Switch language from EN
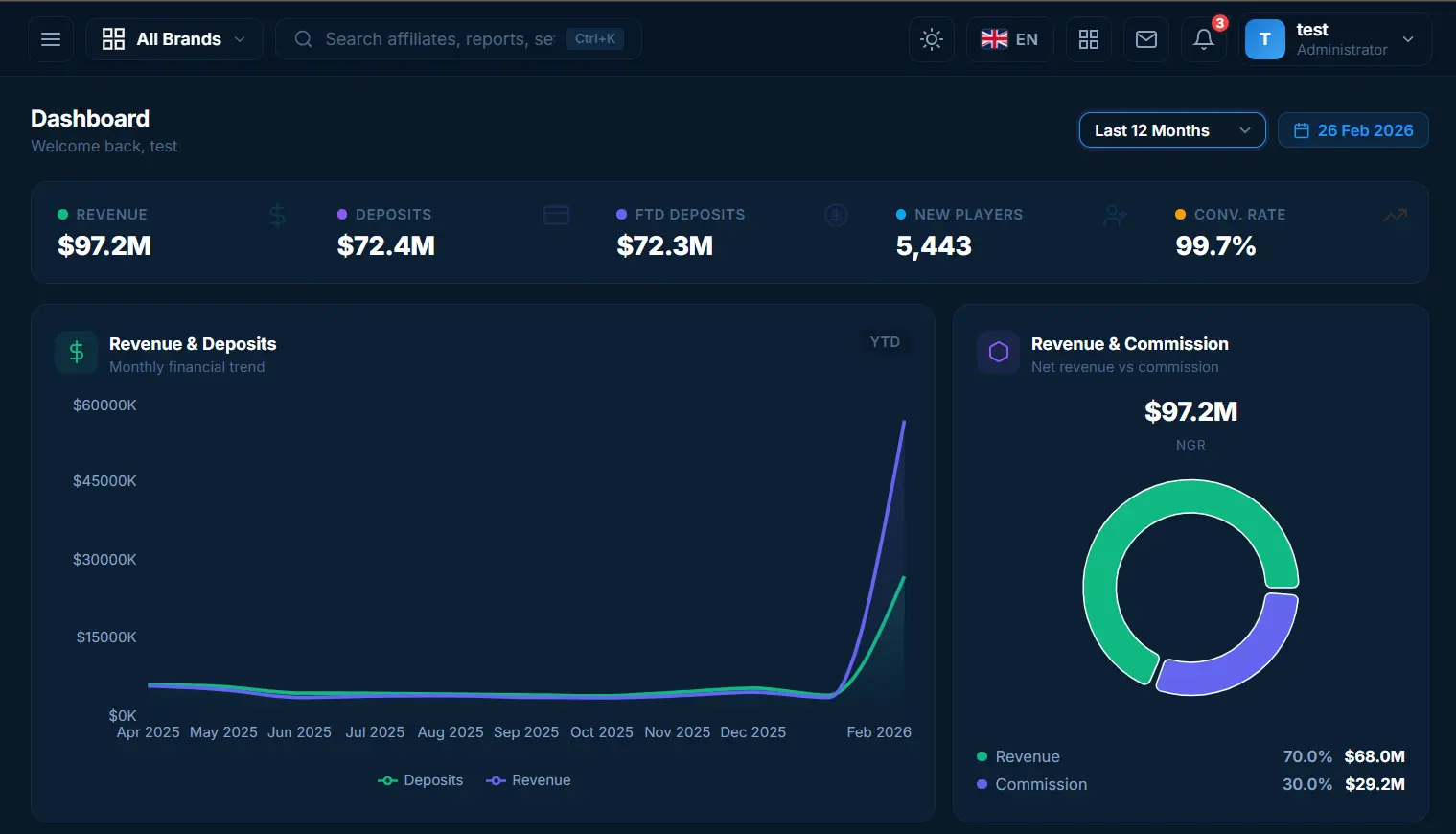 [x=1008, y=38]
